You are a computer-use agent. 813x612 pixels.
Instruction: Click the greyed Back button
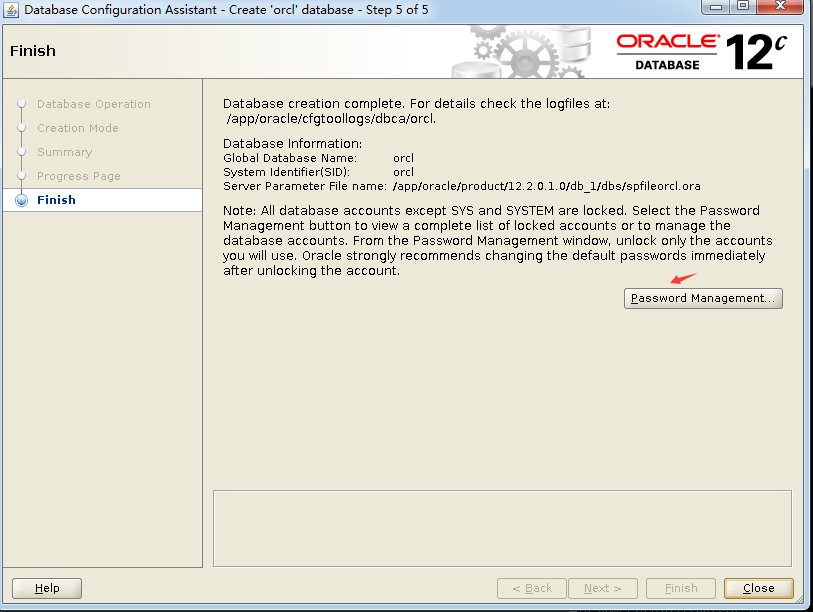[531, 588]
